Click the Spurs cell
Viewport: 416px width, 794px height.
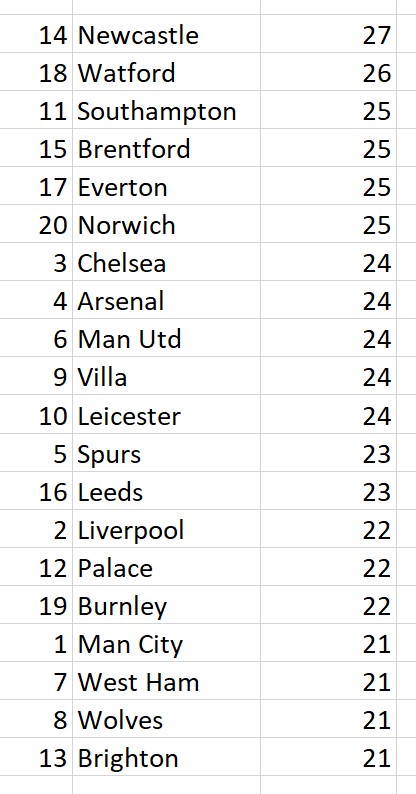coord(167,453)
